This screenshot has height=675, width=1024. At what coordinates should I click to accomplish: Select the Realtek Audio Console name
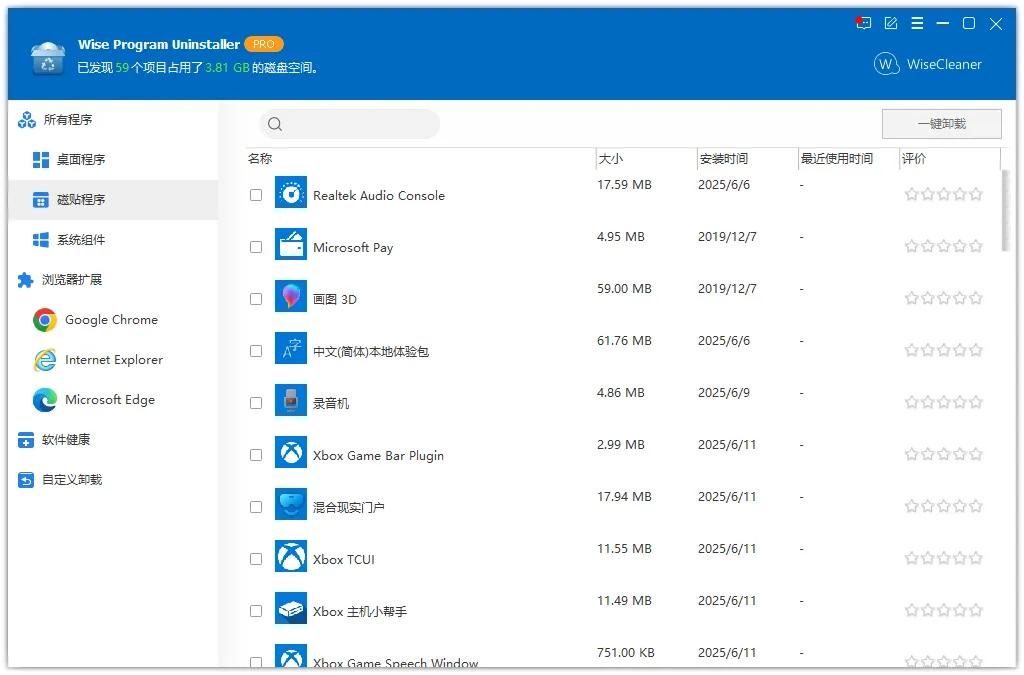coord(379,196)
